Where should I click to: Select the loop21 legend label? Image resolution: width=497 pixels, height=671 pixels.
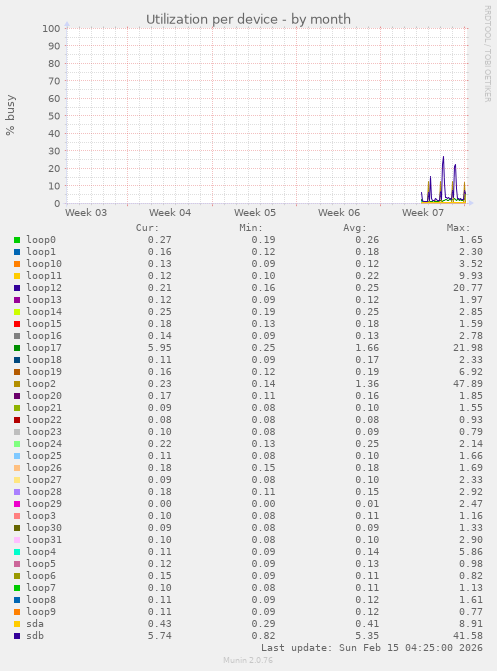pyautogui.click(x=44, y=408)
